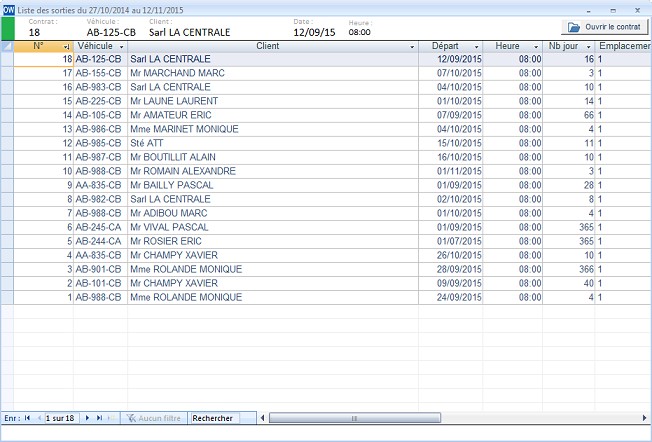The image size is (652, 442).
Task: Select the client cell Mr ROSIER ERIC
Action: [273, 241]
